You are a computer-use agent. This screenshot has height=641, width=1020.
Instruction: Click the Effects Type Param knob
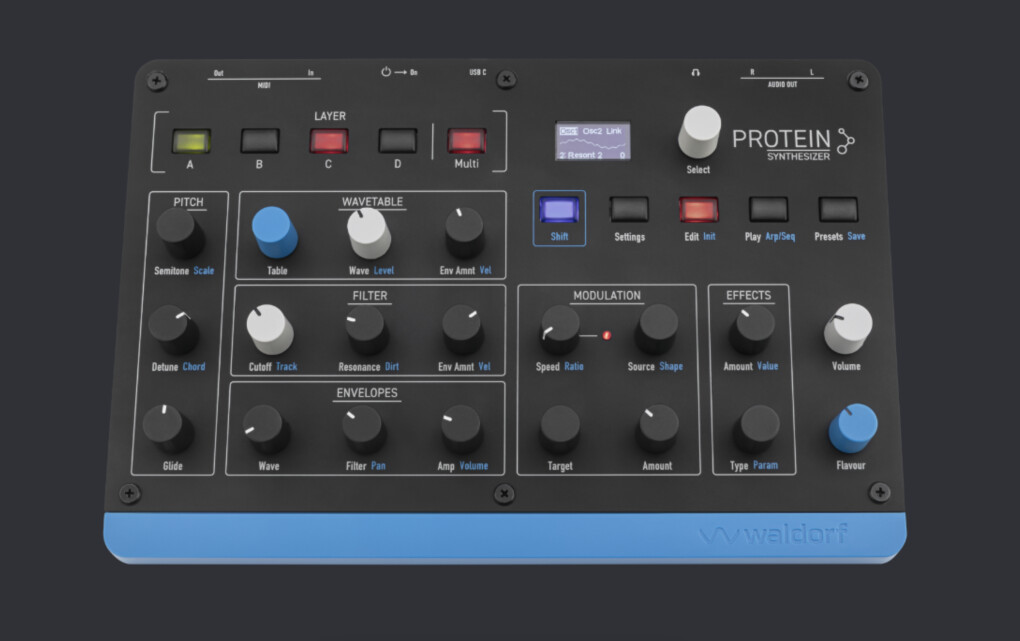tap(757, 430)
